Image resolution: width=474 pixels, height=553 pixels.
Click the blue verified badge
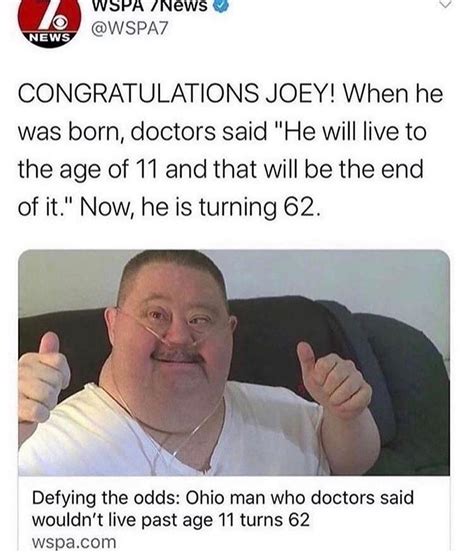pos(220,6)
